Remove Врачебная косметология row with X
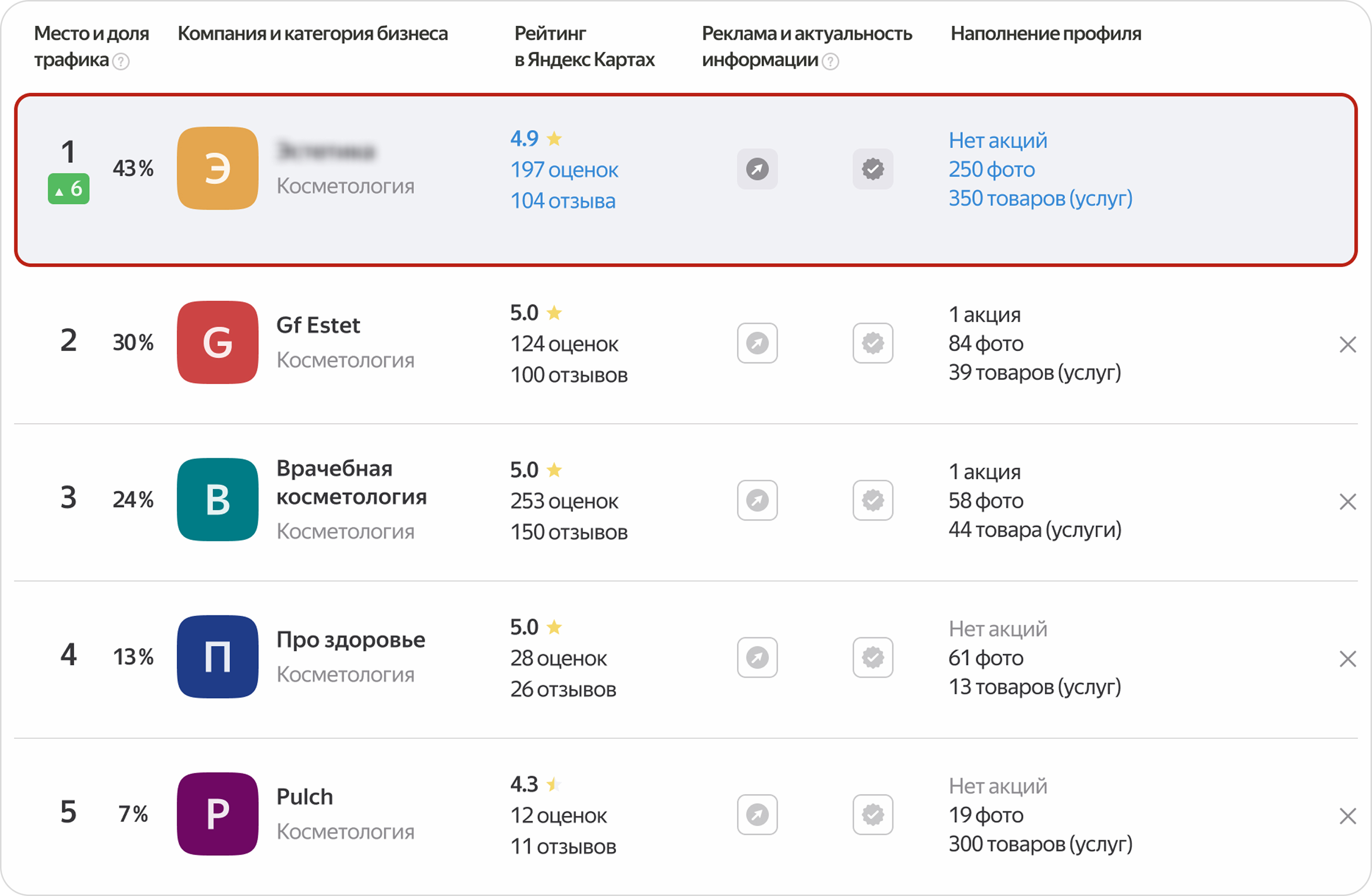 tap(1347, 502)
